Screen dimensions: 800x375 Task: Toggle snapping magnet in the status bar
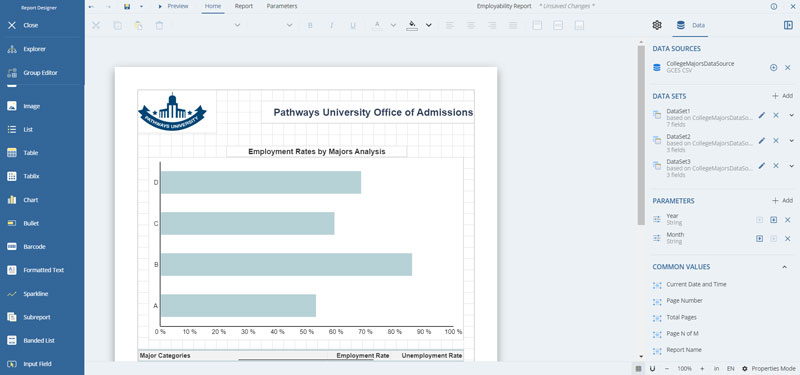[x=653, y=368]
